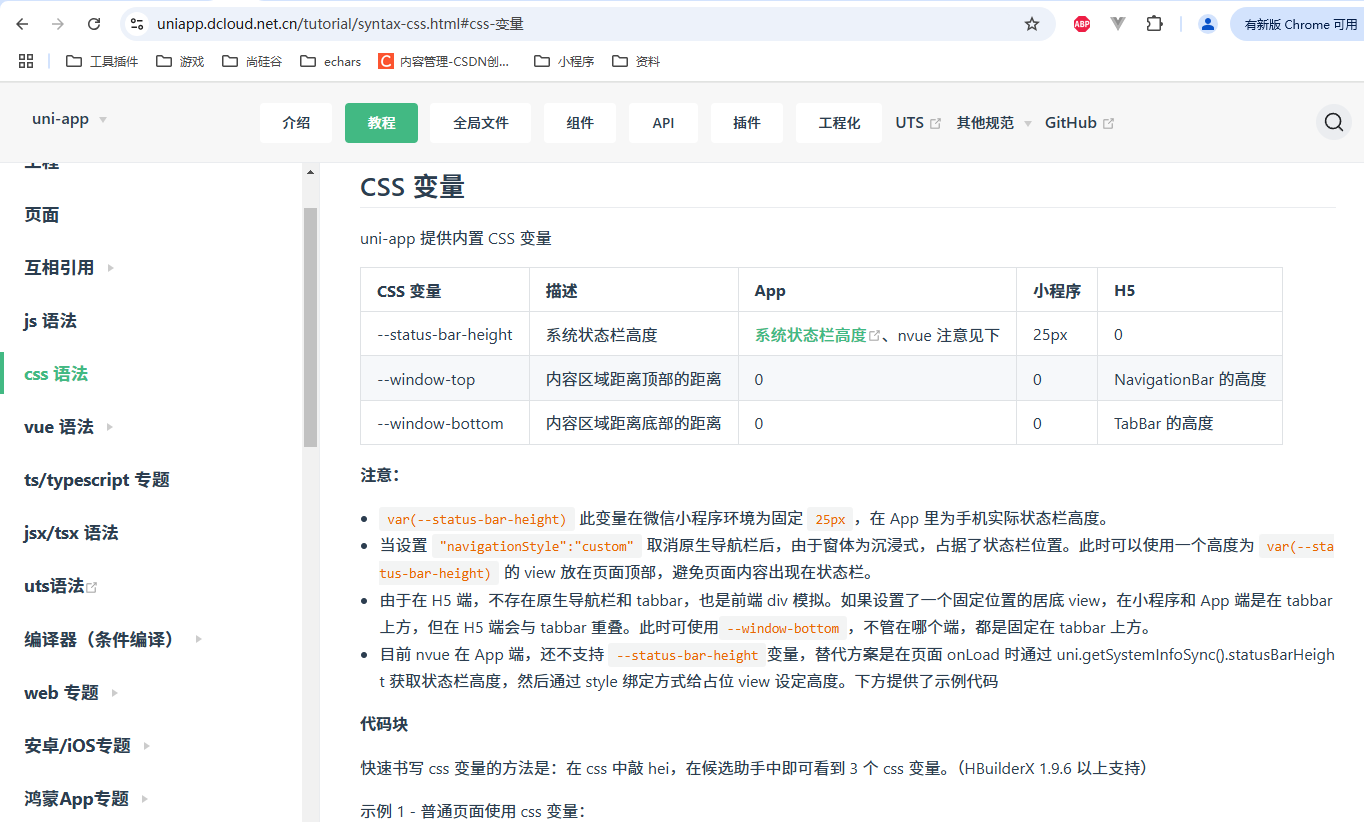Open the 插件 navigation tab
Viewport: 1364px width, 822px height.
pyautogui.click(x=747, y=123)
